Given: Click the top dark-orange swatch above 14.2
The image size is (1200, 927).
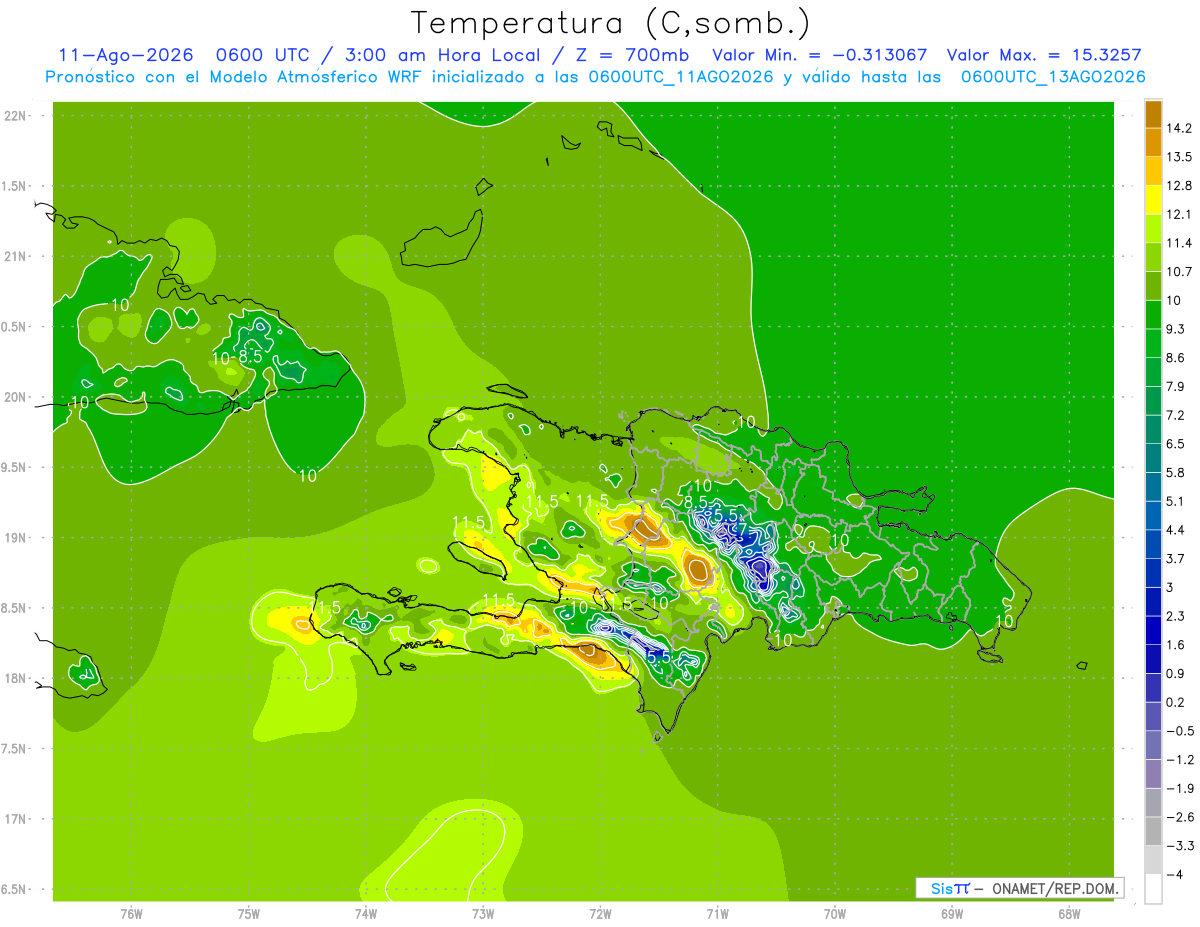Looking at the screenshot, I should [1153, 114].
